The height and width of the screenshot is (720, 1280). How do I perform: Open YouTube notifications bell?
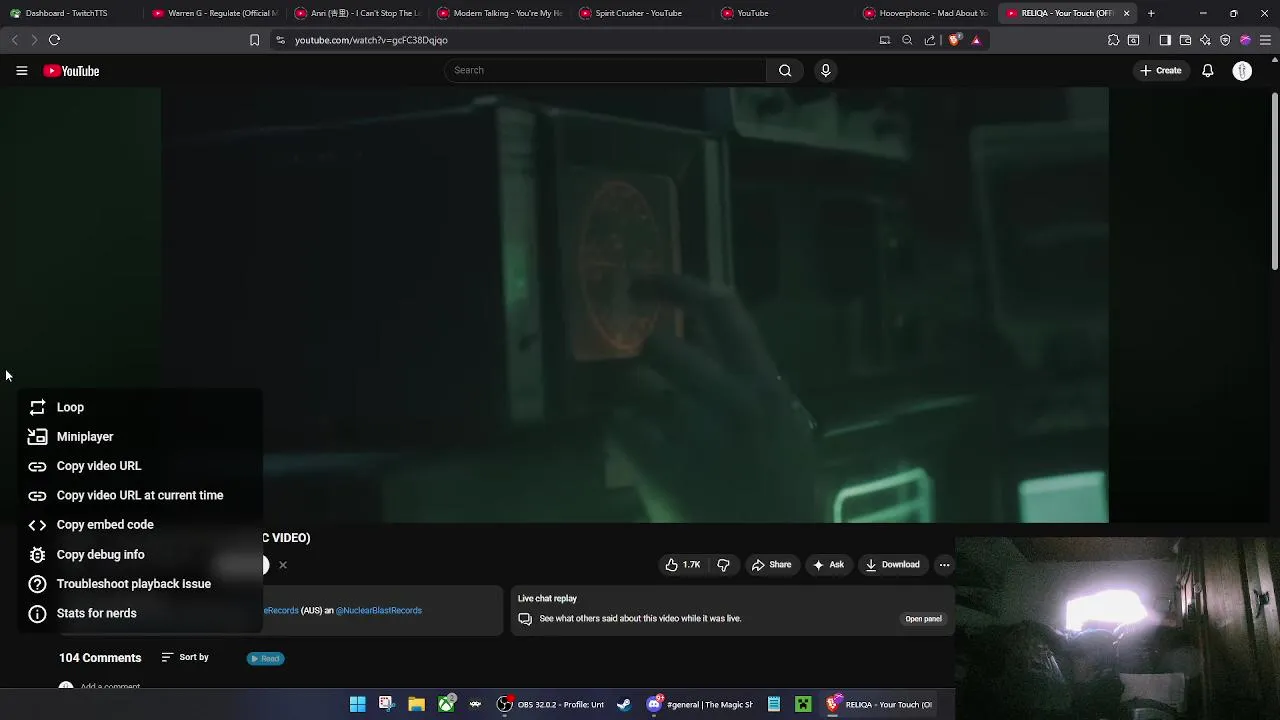(1208, 71)
